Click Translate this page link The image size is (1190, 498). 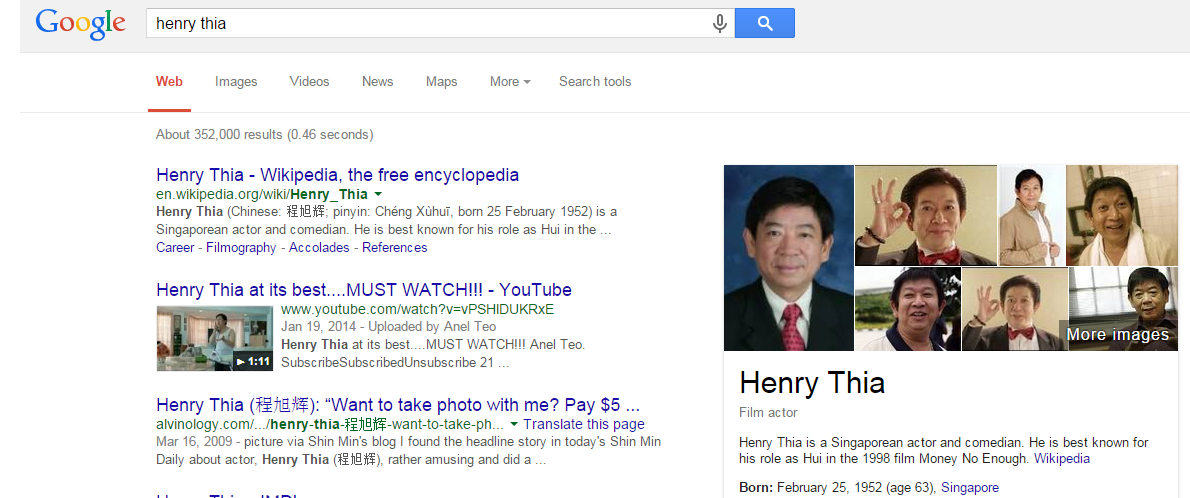tap(584, 424)
